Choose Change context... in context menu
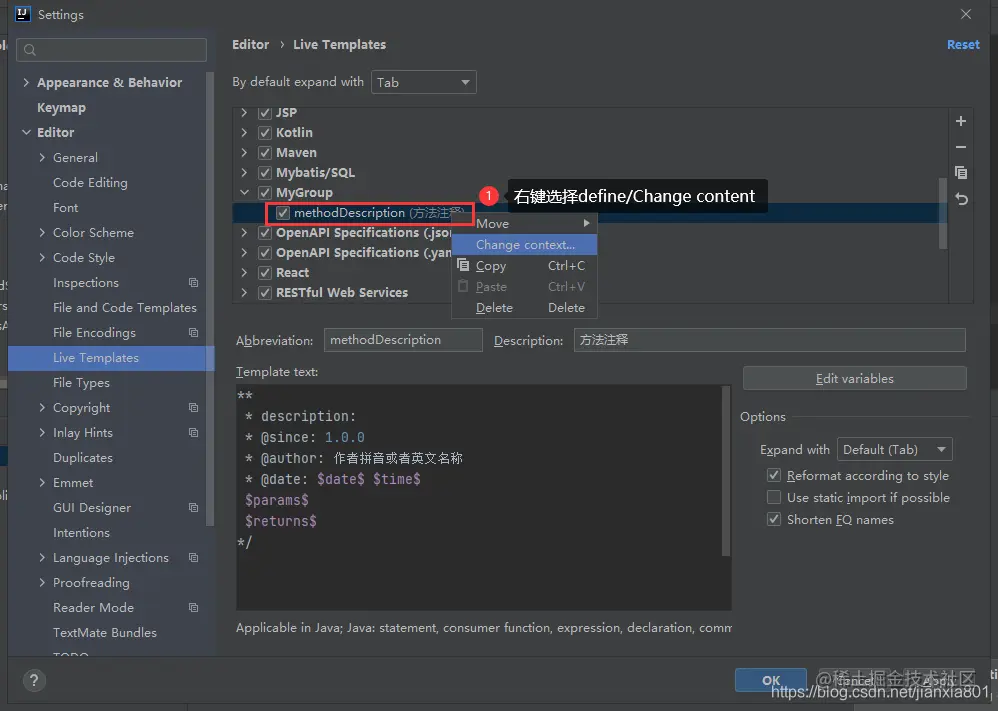Screen dimensions: 998x711 click(x=524, y=244)
